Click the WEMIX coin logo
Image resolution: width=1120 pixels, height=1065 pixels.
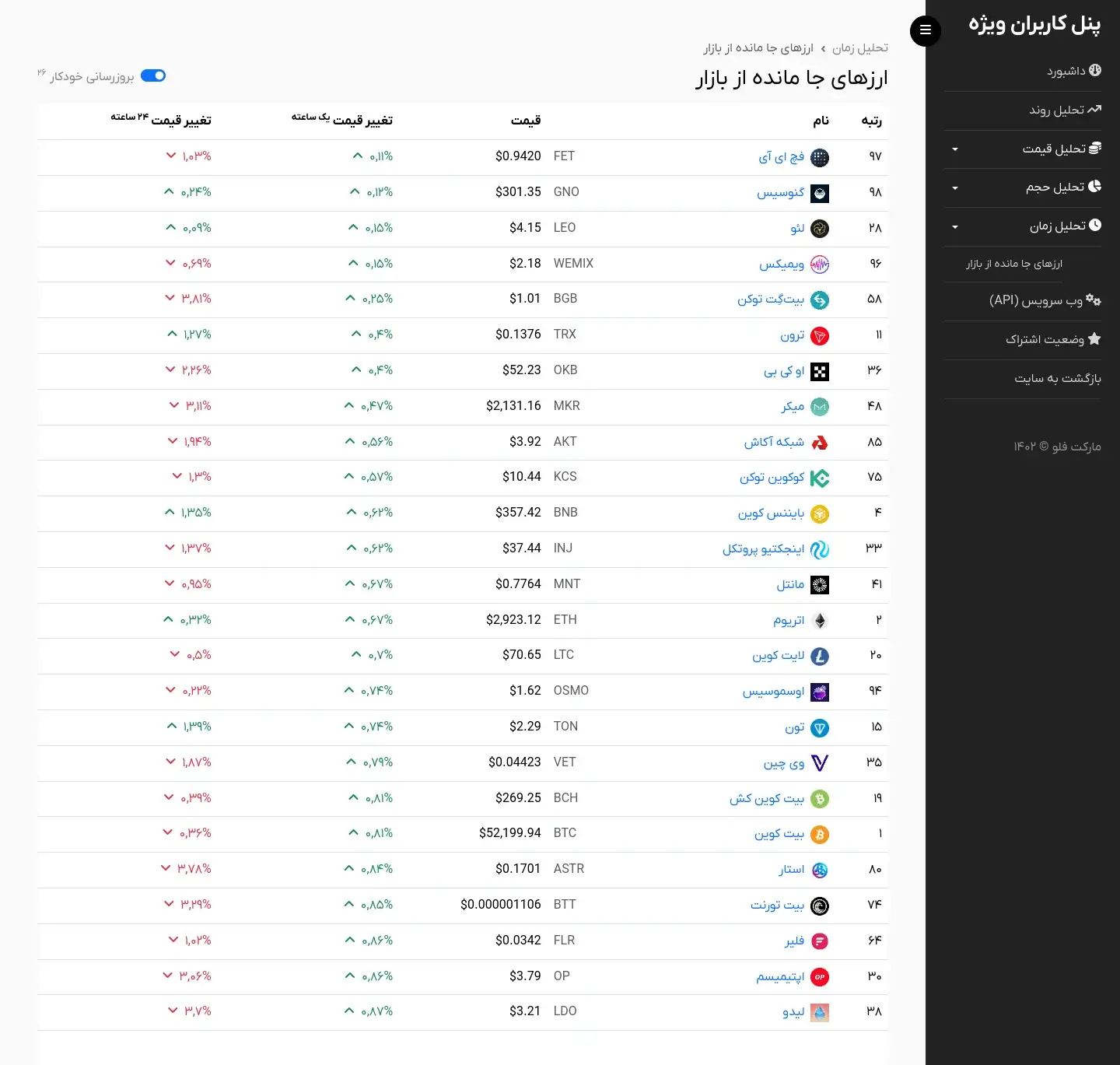coord(820,264)
